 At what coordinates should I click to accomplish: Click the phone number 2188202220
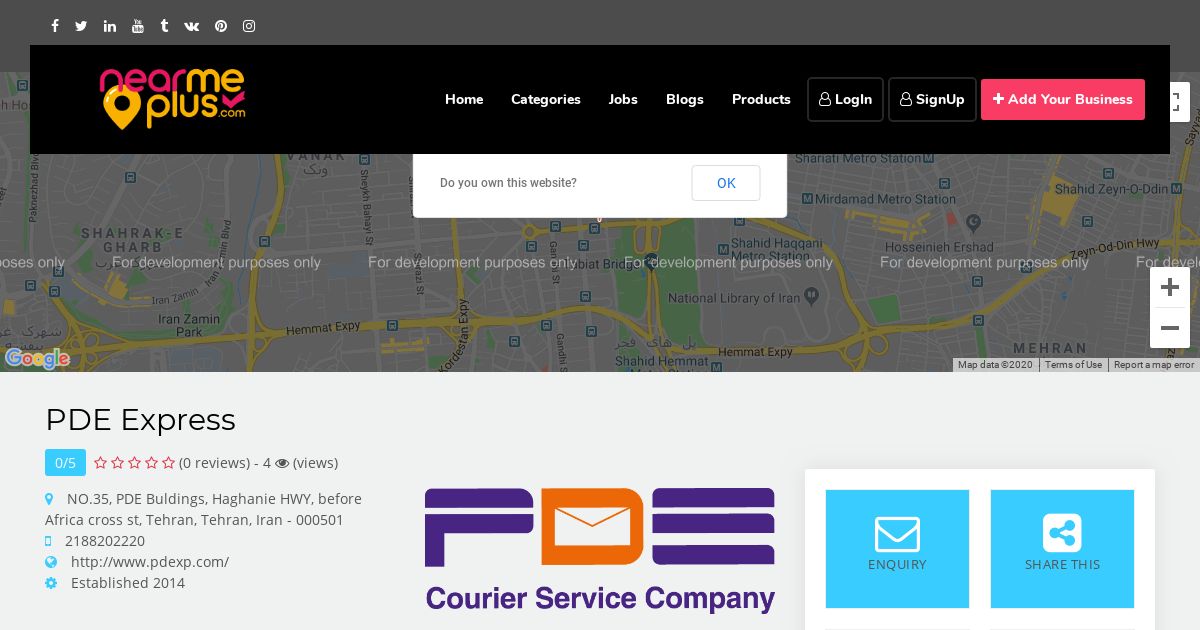[105, 541]
